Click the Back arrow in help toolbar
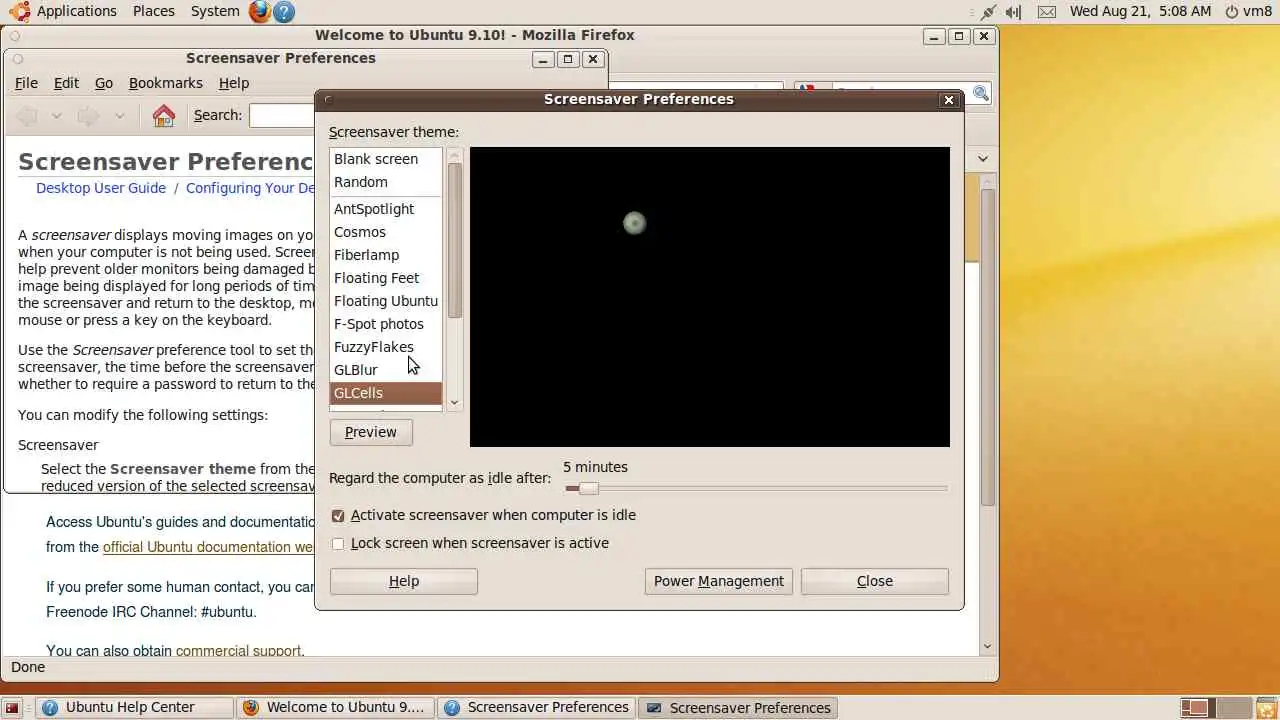The width and height of the screenshot is (1280, 720). coord(28,116)
